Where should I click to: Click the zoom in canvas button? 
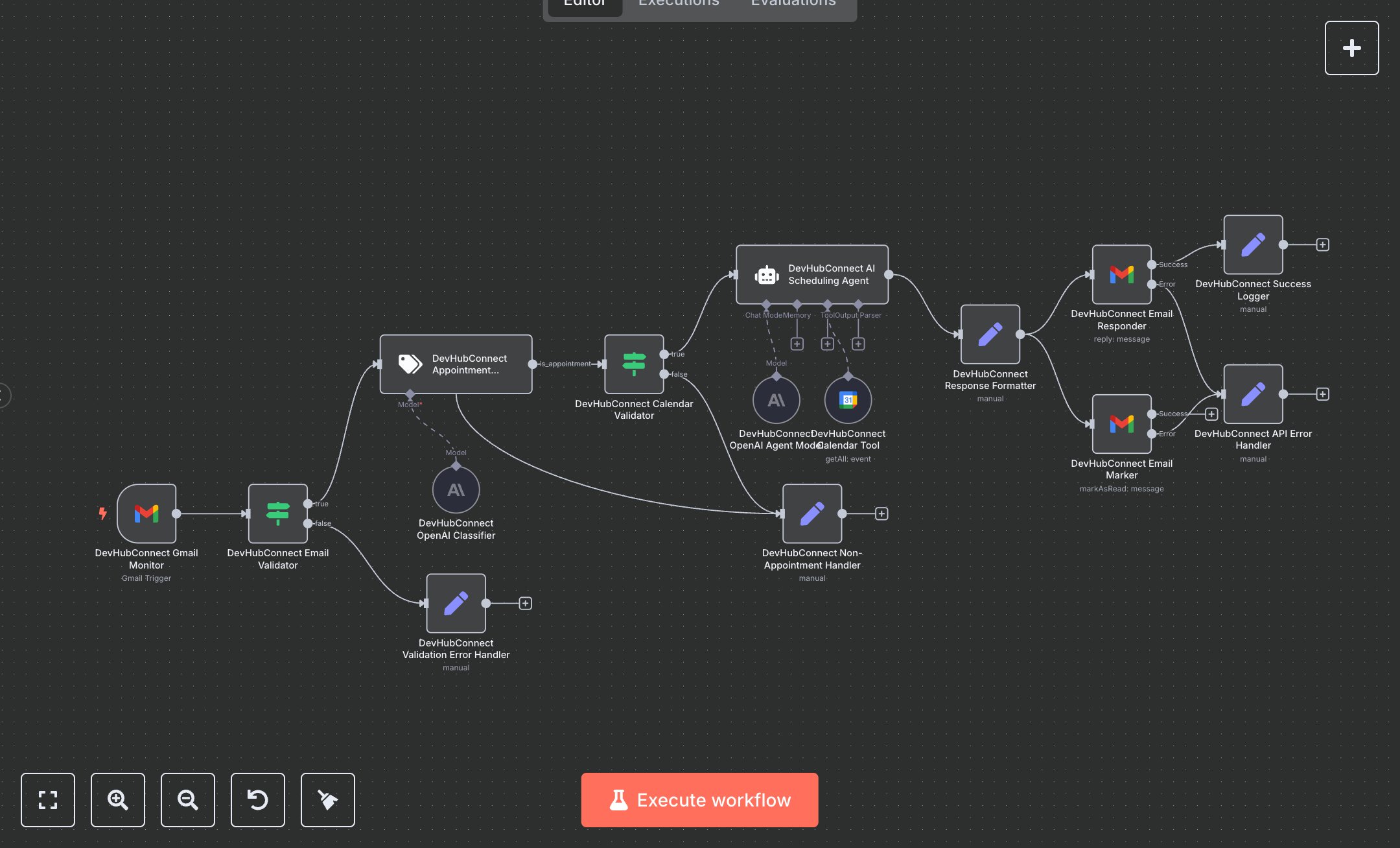118,800
